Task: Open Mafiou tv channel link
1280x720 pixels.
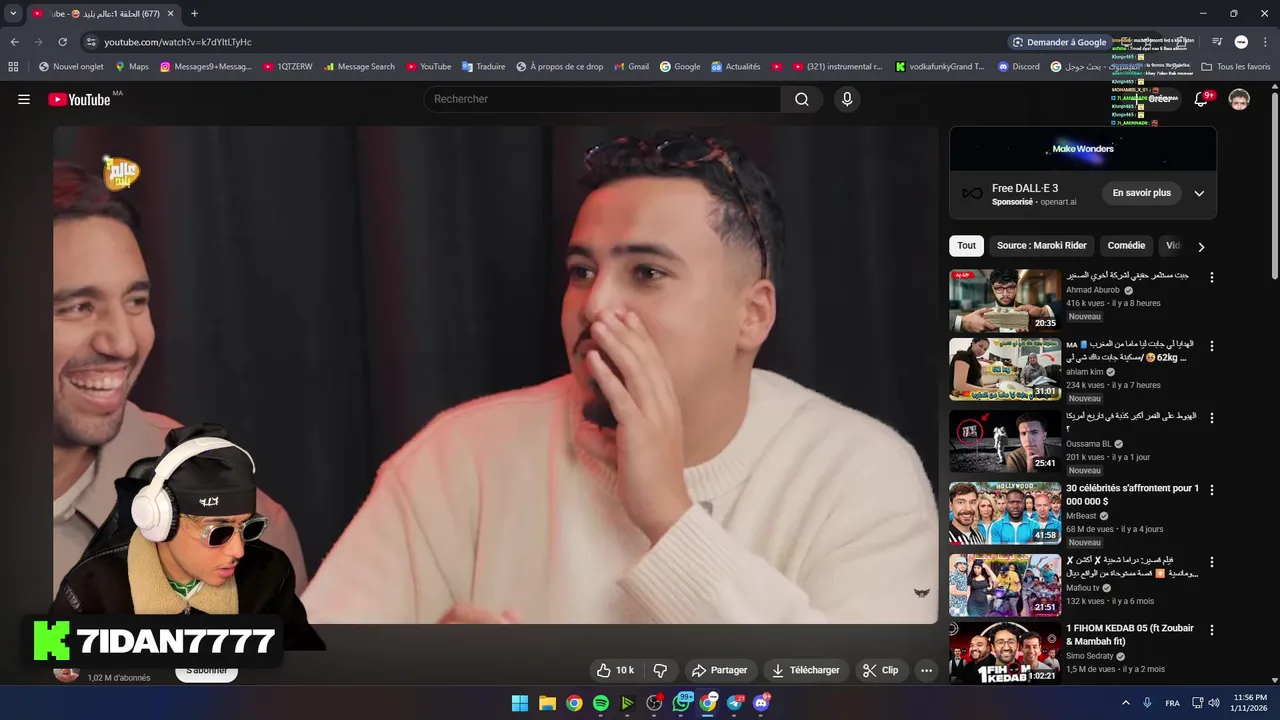Action: click(x=1082, y=588)
